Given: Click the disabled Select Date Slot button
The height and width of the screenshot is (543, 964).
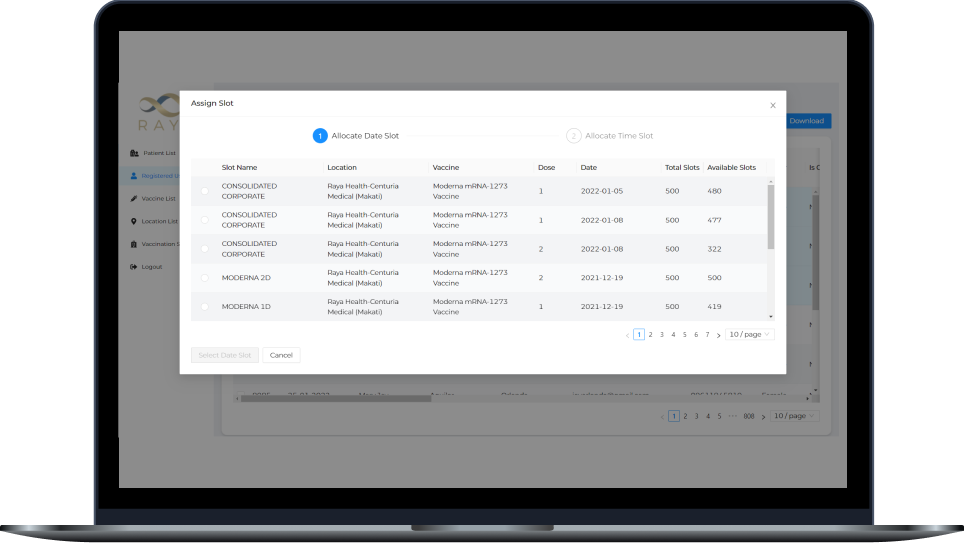Looking at the screenshot, I should pos(224,355).
